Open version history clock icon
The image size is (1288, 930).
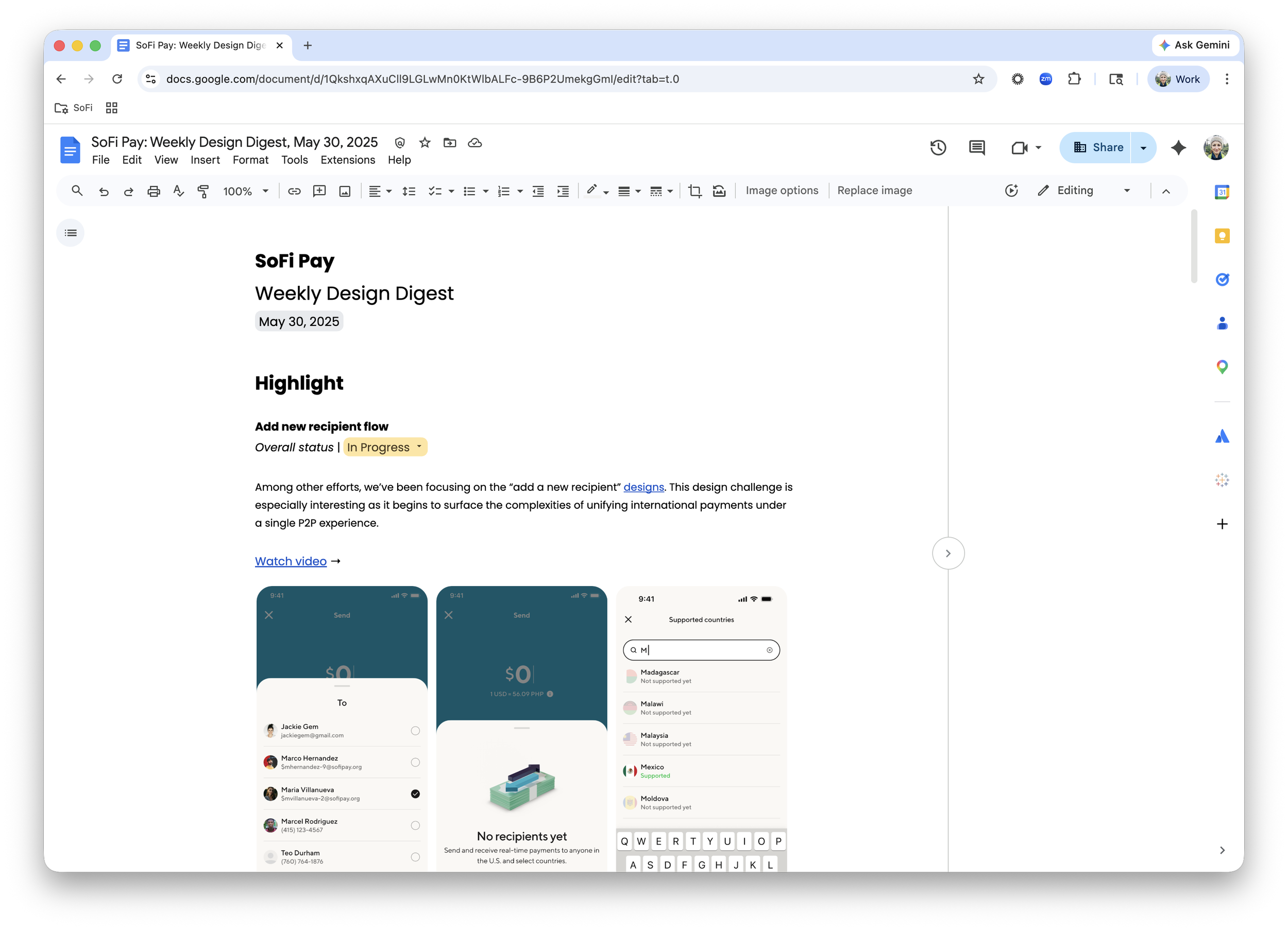[x=938, y=148]
